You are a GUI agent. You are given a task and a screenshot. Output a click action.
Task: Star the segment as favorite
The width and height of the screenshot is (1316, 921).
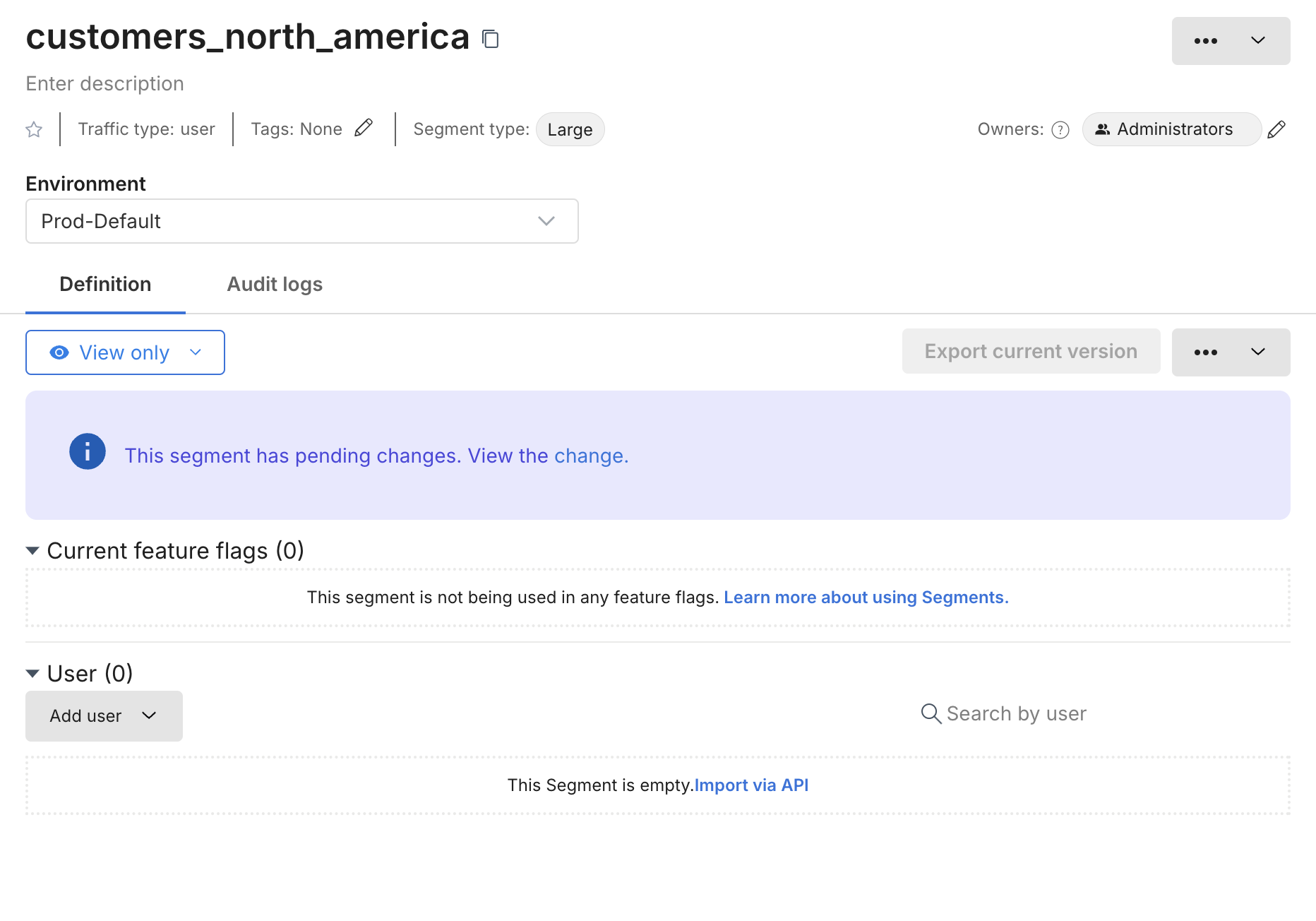click(34, 130)
